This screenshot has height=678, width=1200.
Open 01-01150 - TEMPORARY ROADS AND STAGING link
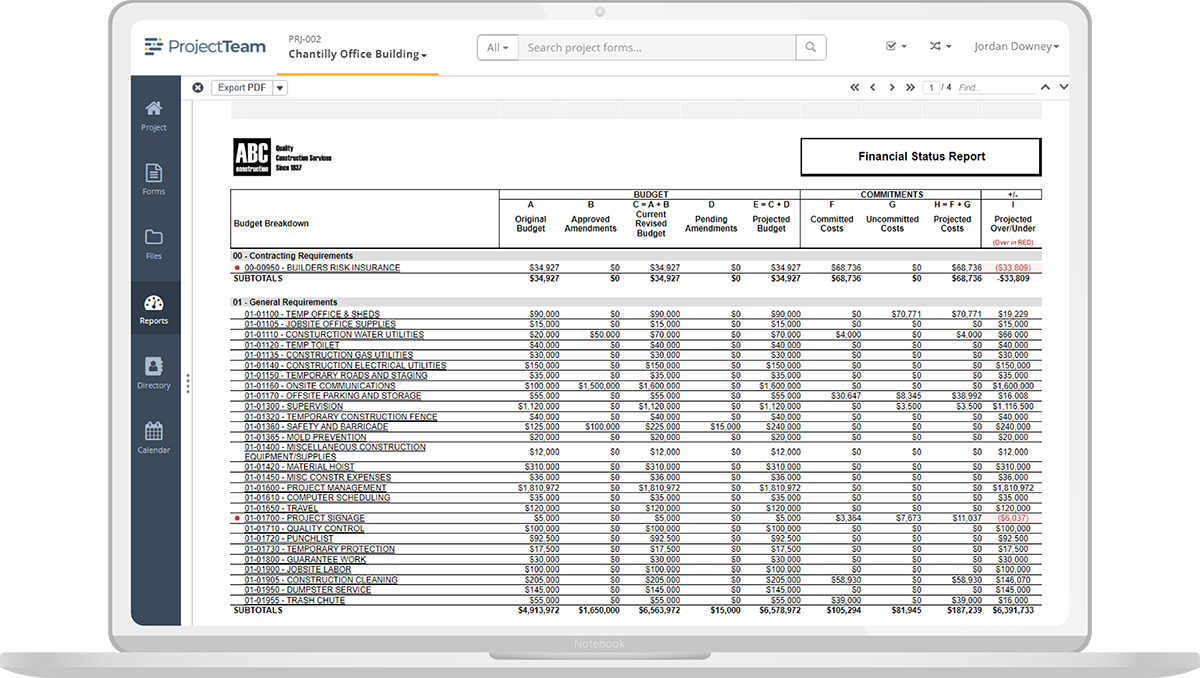point(336,375)
